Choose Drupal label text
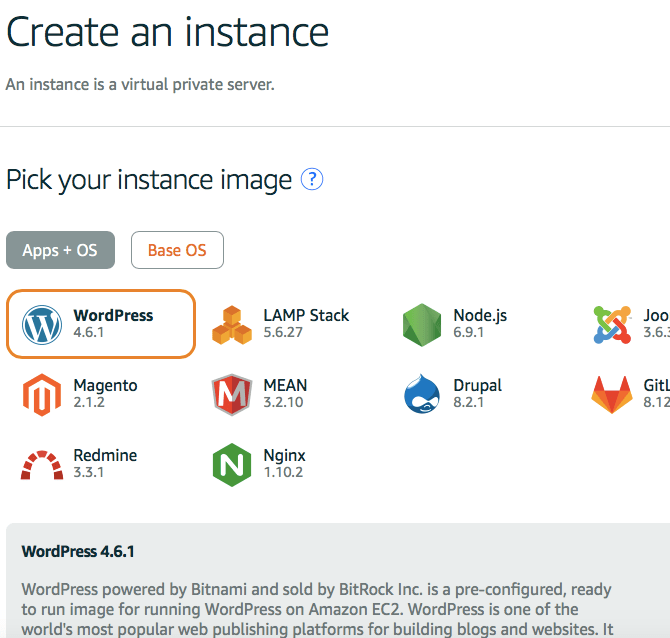 477,386
